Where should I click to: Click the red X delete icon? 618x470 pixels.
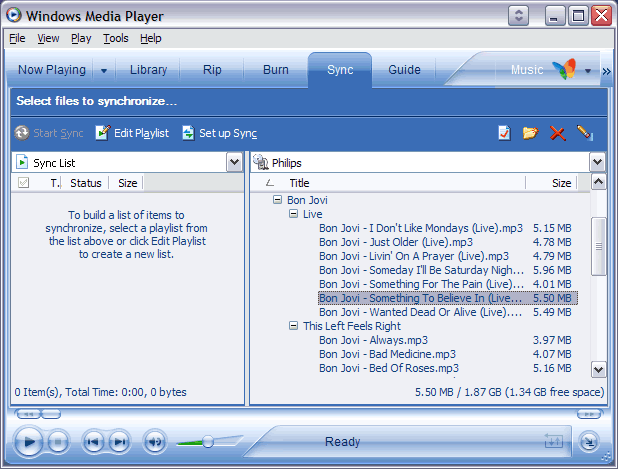click(x=557, y=133)
